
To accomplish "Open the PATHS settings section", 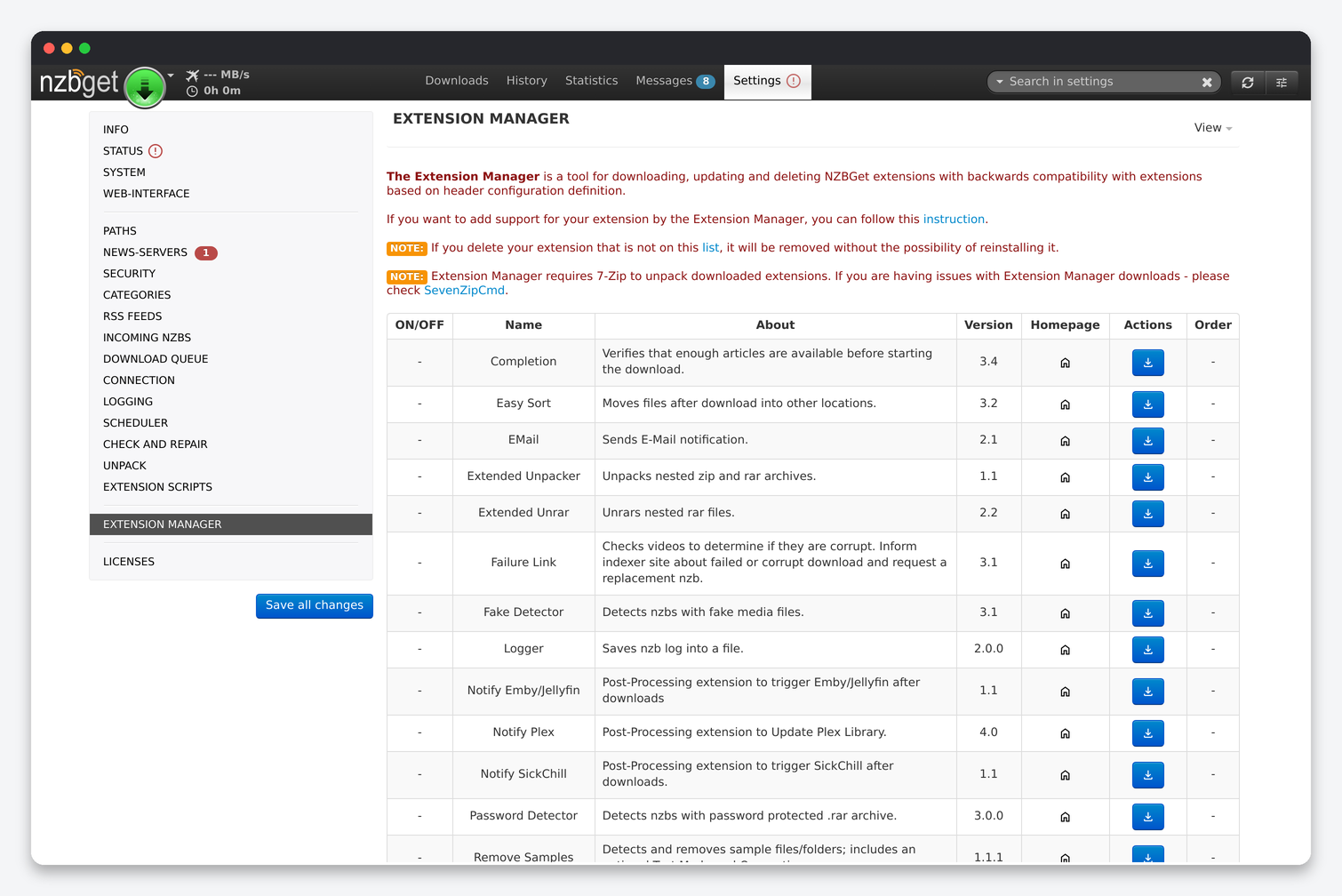I will click(120, 231).
